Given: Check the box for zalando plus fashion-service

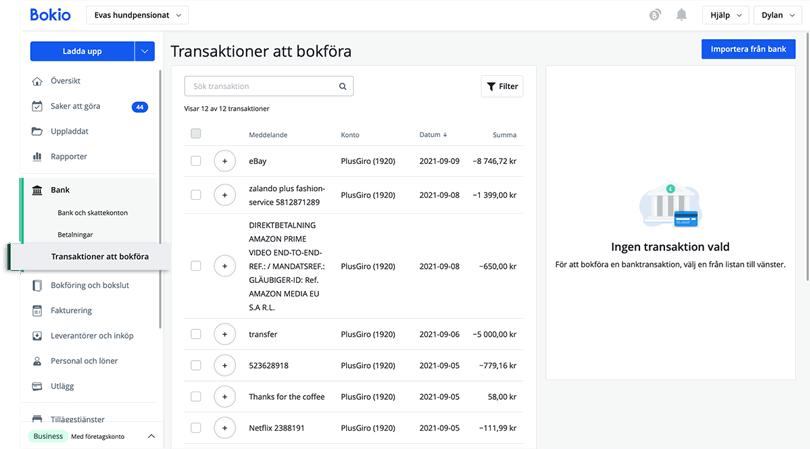Looking at the screenshot, I should coord(196,195).
